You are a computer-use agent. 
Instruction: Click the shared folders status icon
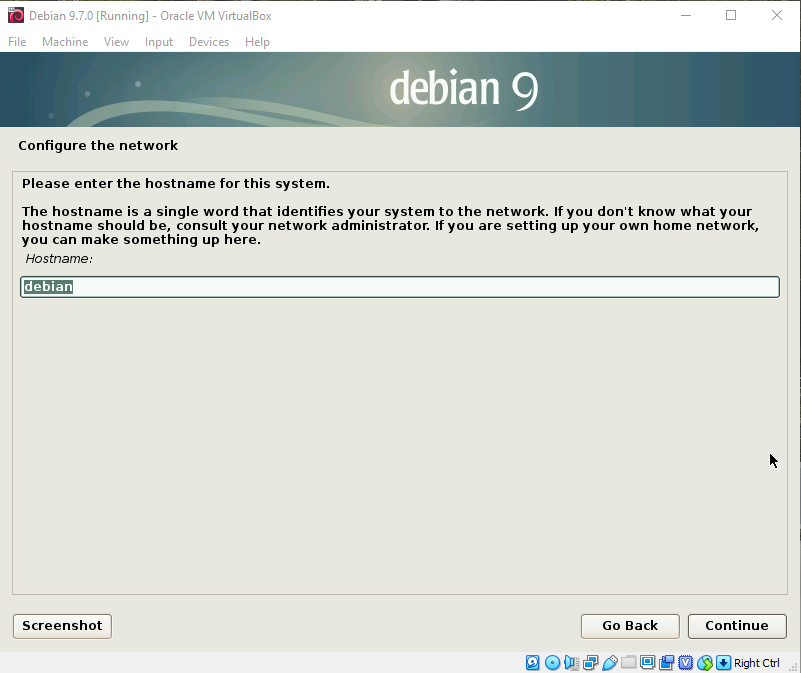pos(629,662)
